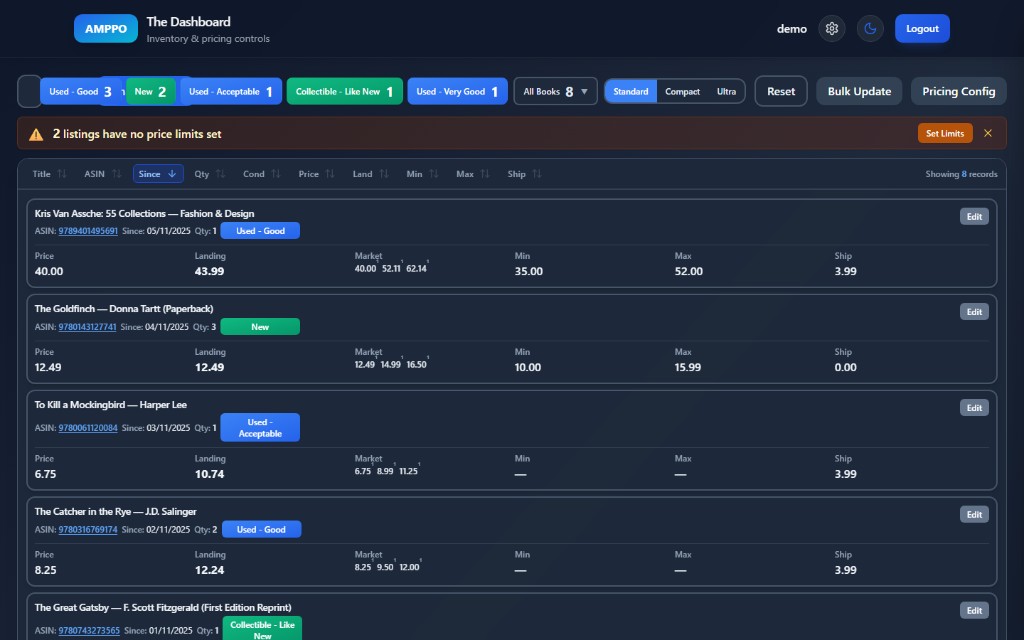Viewport: 1024px width, 640px height.
Task: Sort by Min column arrows
Action: coord(434,174)
